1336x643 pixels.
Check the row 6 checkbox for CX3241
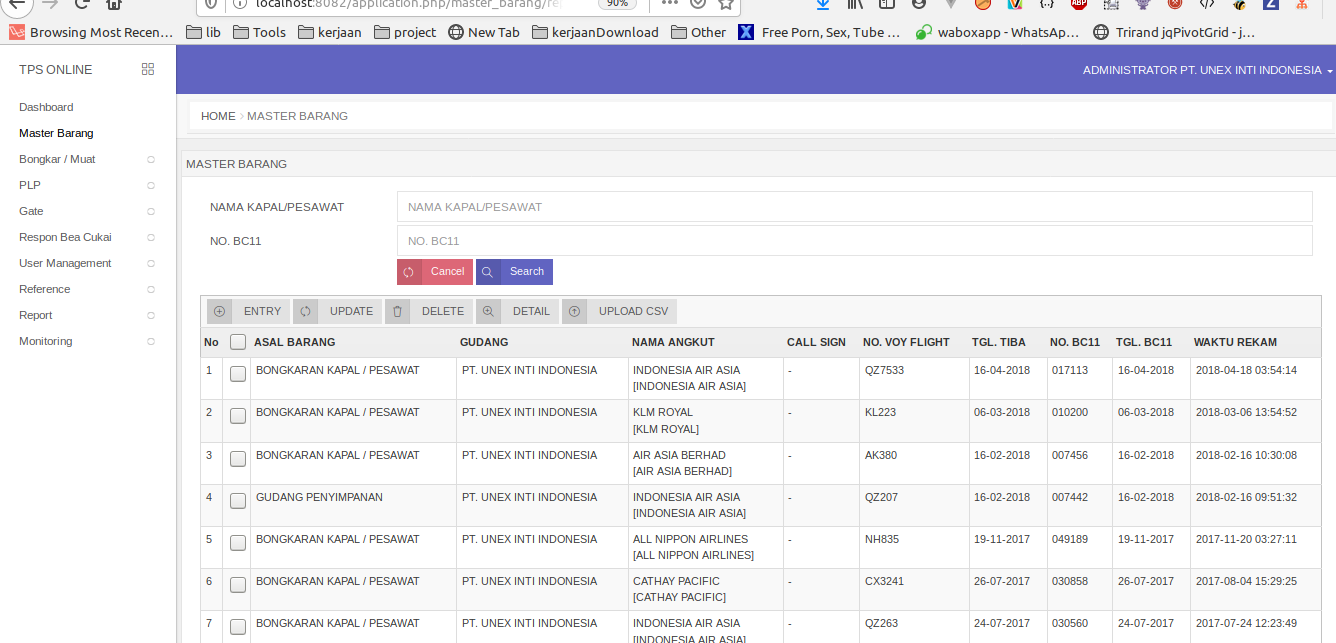(238, 585)
